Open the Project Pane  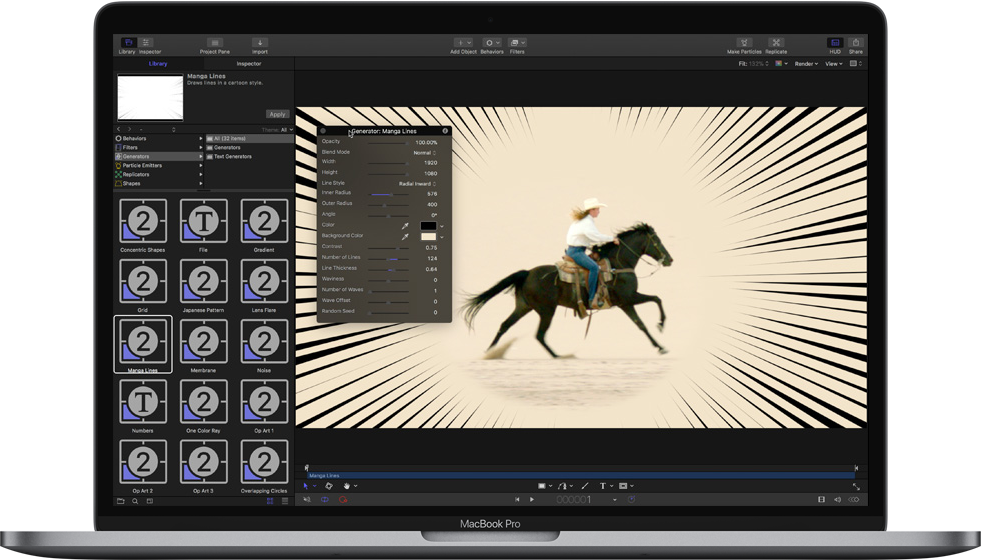click(214, 45)
